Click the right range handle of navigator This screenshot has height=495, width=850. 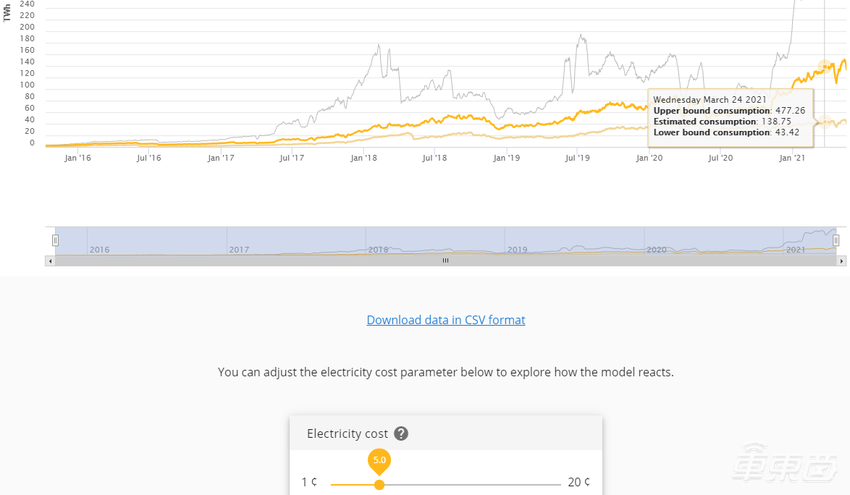pos(836,240)
